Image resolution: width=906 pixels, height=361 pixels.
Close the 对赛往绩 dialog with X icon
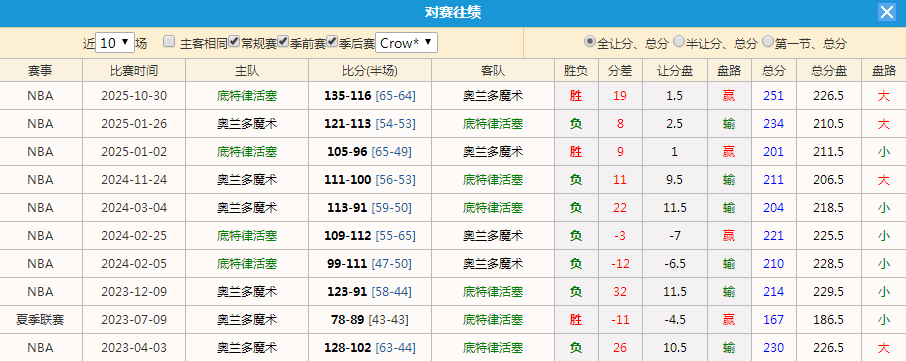886,12
